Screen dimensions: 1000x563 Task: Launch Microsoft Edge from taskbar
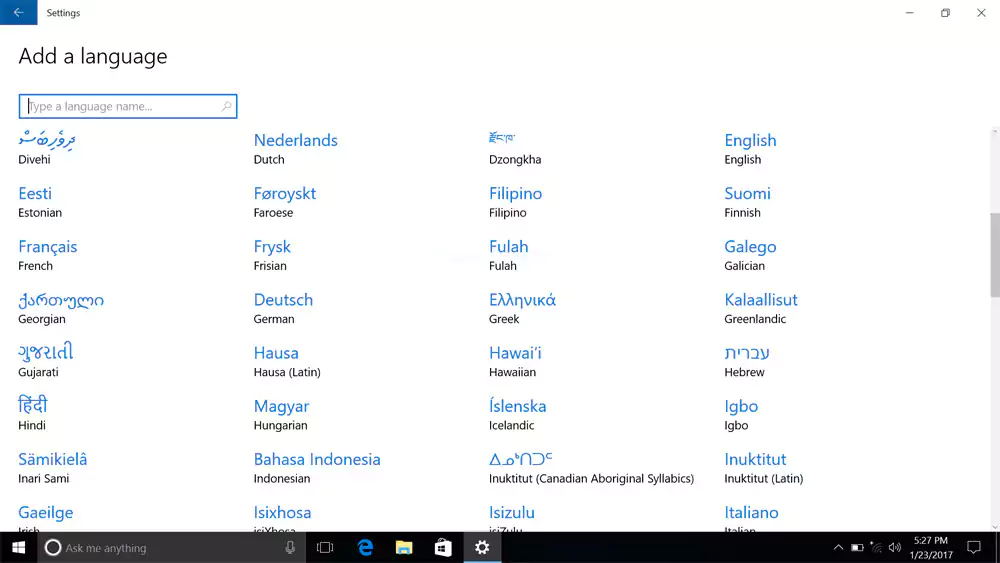pyautogui.click(x=365, y=547)
